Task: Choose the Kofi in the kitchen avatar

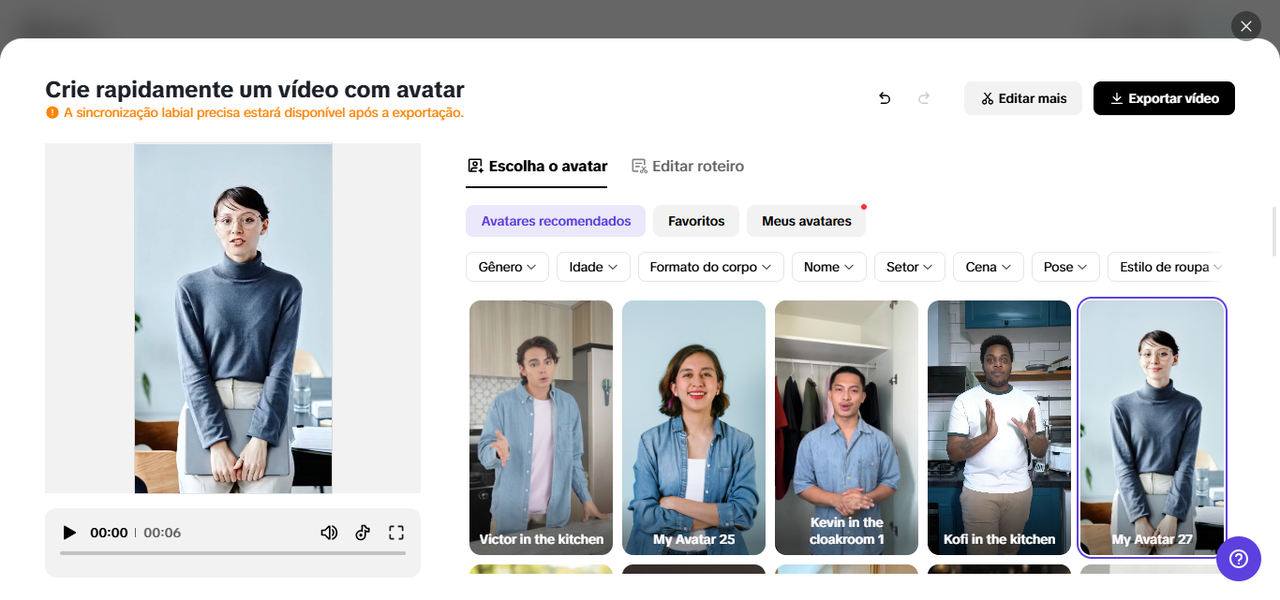Action: tap(999, 427)
